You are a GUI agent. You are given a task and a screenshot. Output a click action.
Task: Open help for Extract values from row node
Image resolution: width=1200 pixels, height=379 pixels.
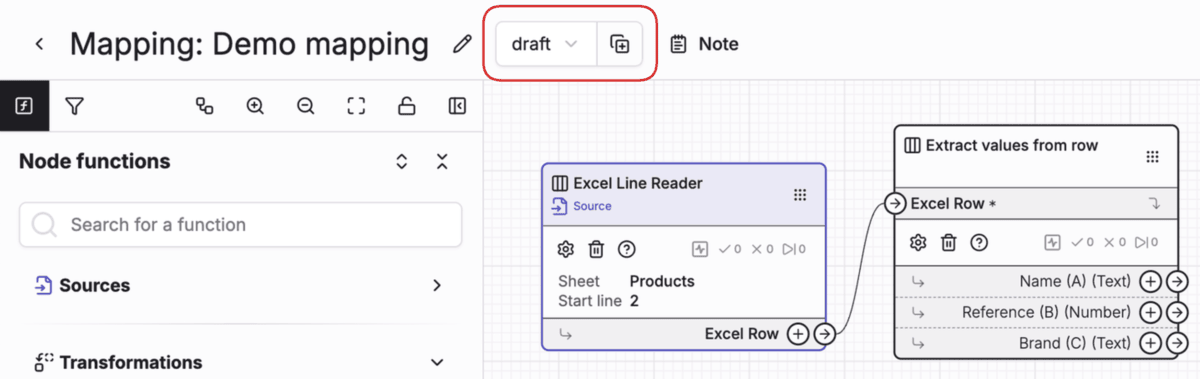980,242
